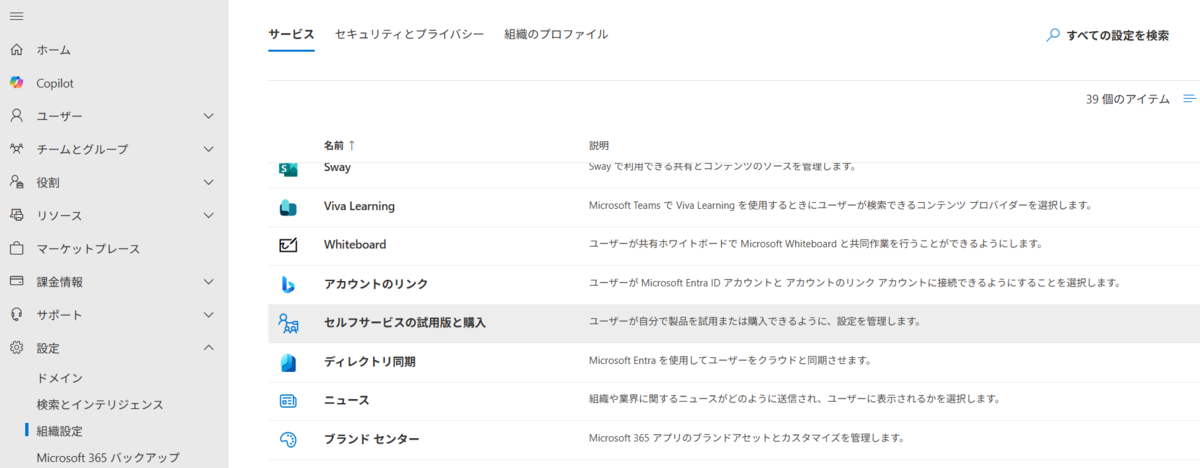Open the ブランド センター settings
The height and width of the screenshot is (468, 1200).
pyautogui.click(x=371, y=439)
